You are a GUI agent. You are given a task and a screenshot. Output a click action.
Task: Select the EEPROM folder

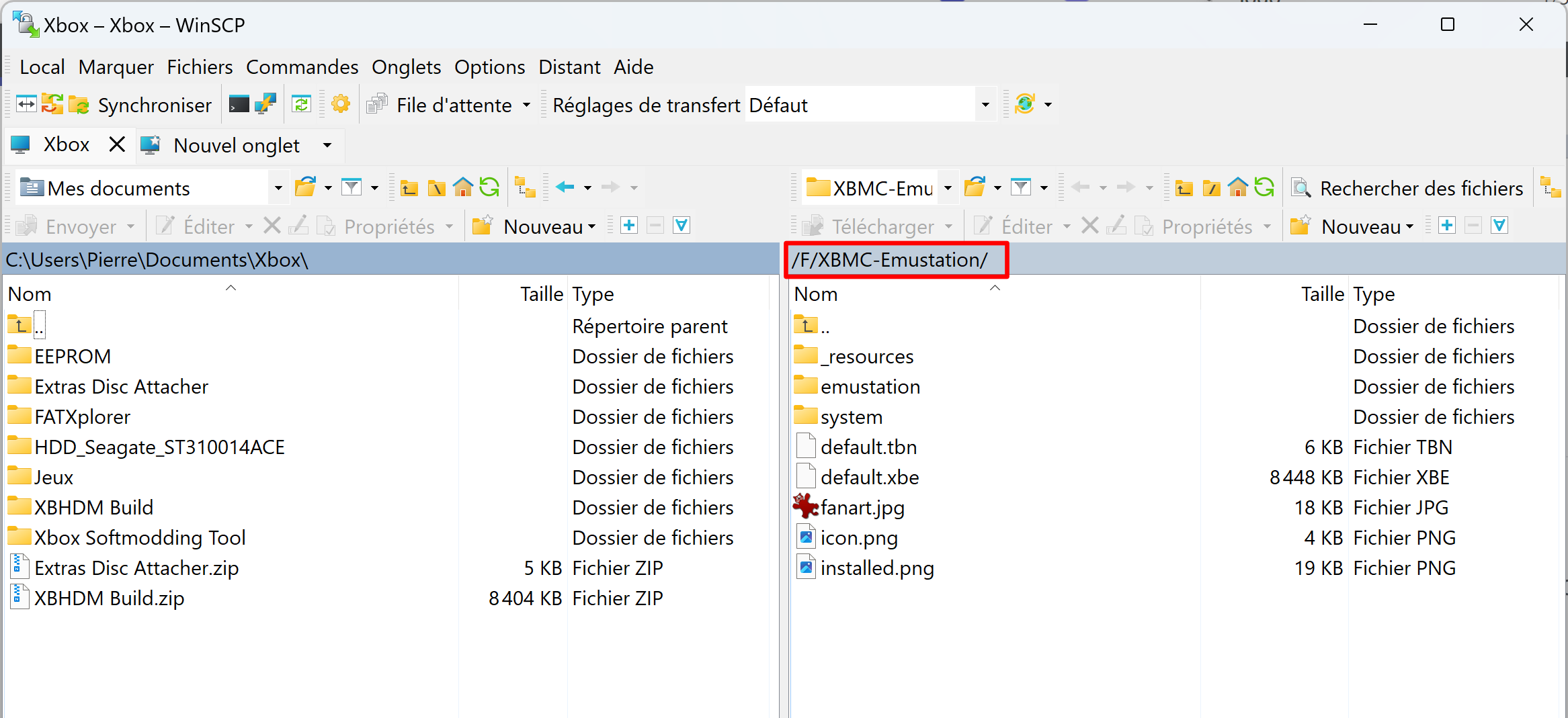click(73, 356)
